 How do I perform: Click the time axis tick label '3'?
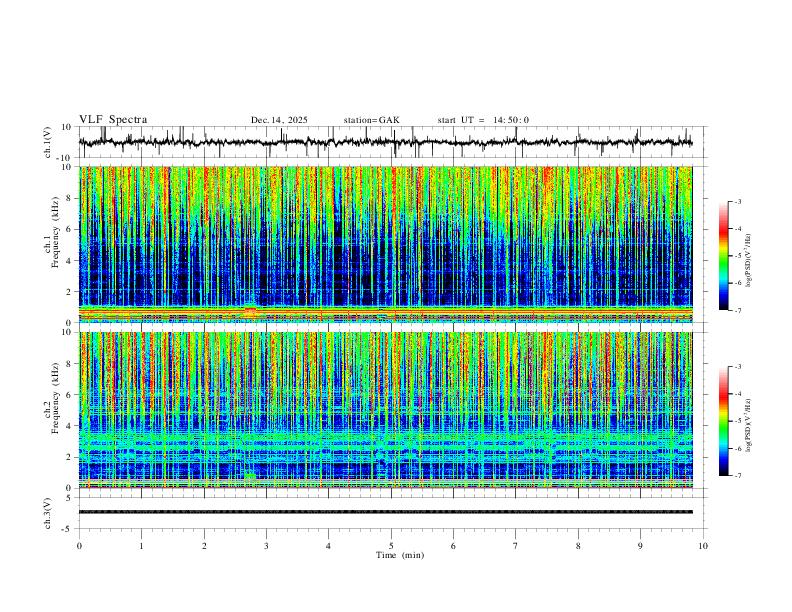266,546
